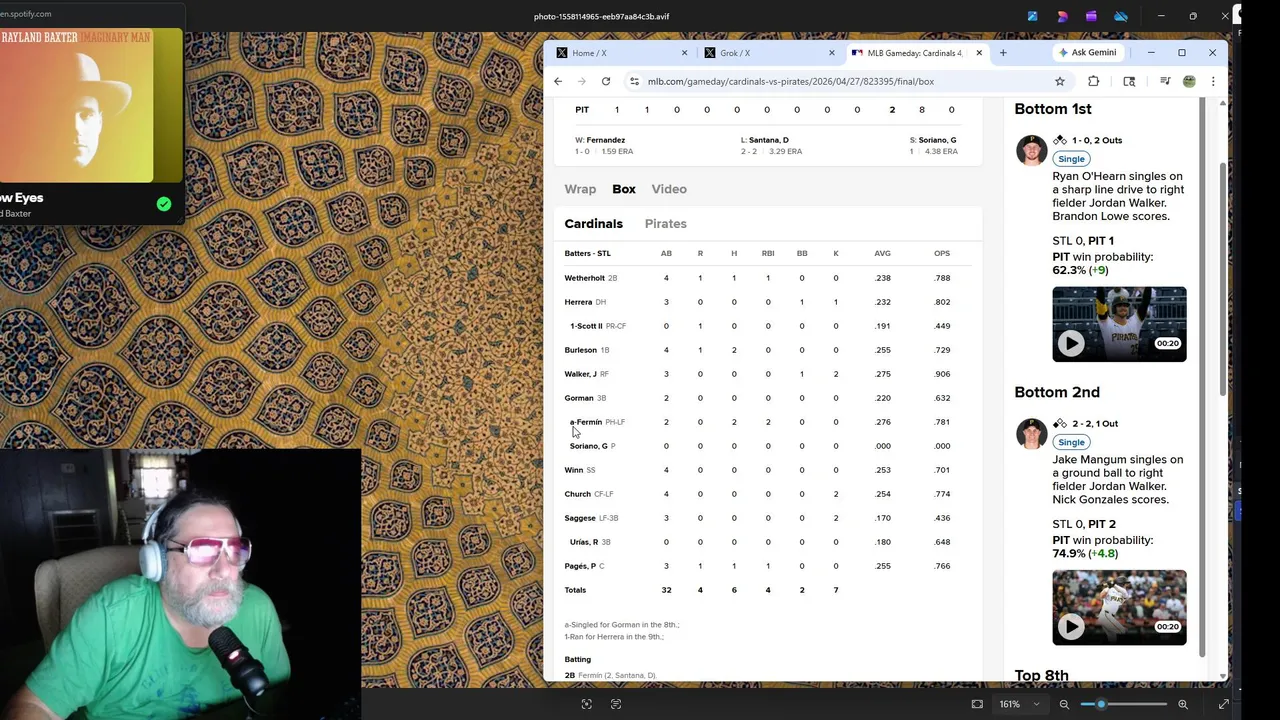Click the green saved checkmark in Spotify
1280x720 pixels.
pos(164,204)
